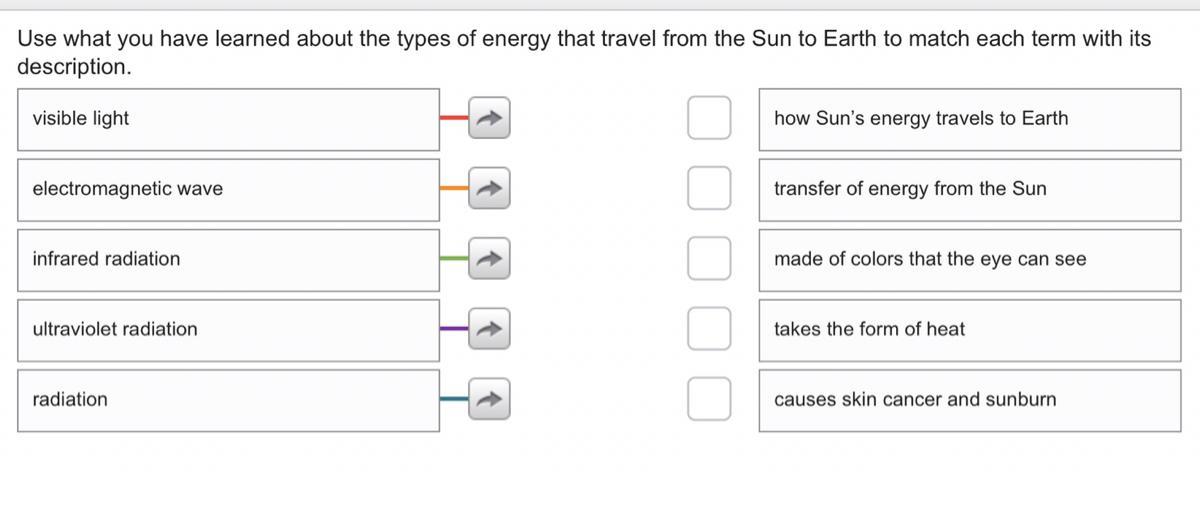Select the radiation term box

(228, 400)
